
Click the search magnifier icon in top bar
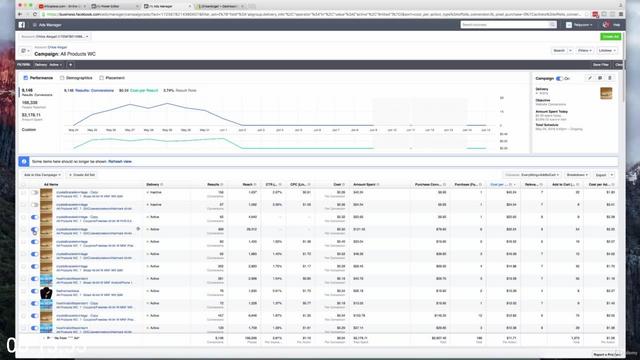click(x=552, y=25)
